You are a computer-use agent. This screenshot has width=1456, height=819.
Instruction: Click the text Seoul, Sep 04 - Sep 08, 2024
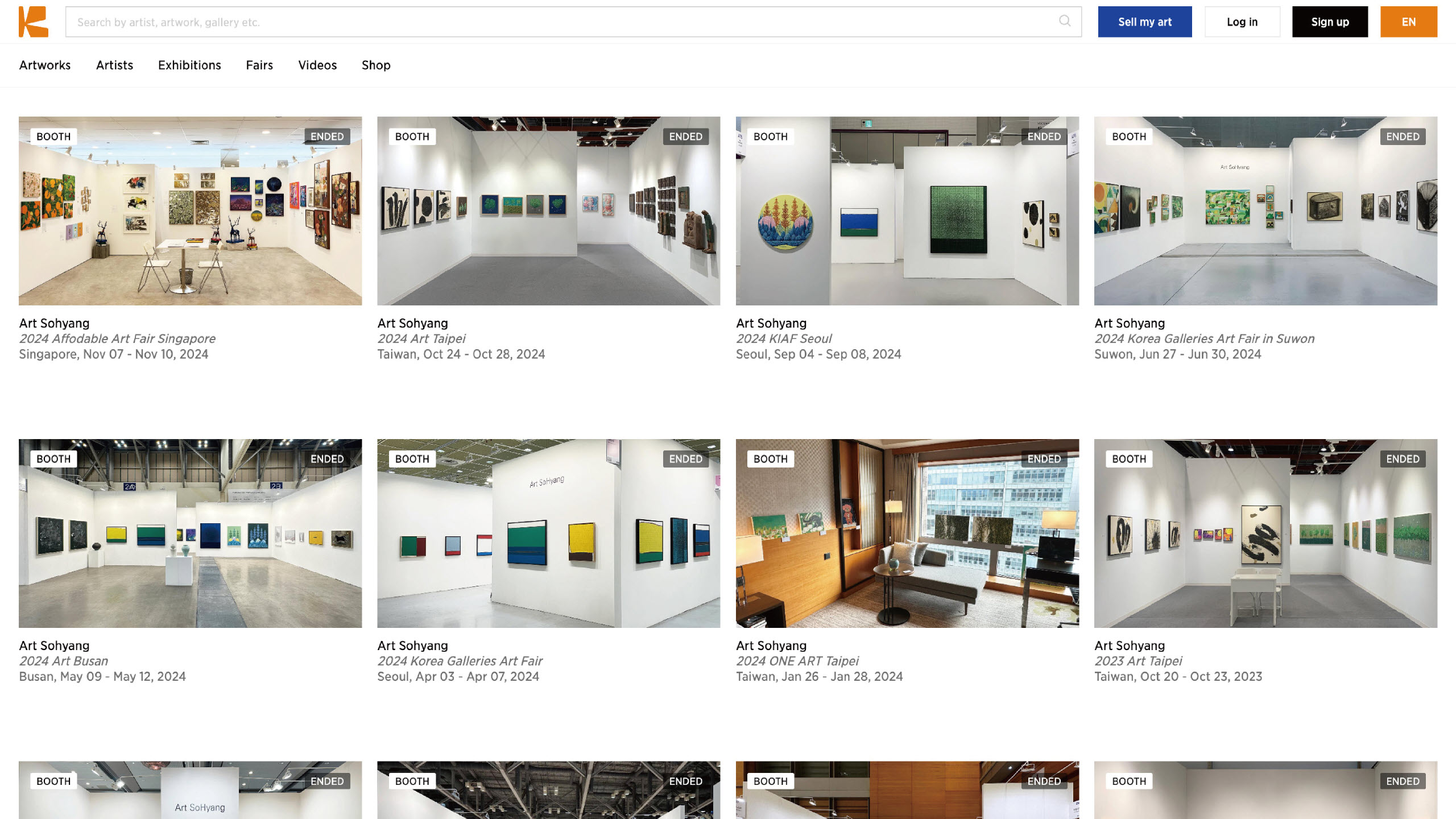(818, 354)
